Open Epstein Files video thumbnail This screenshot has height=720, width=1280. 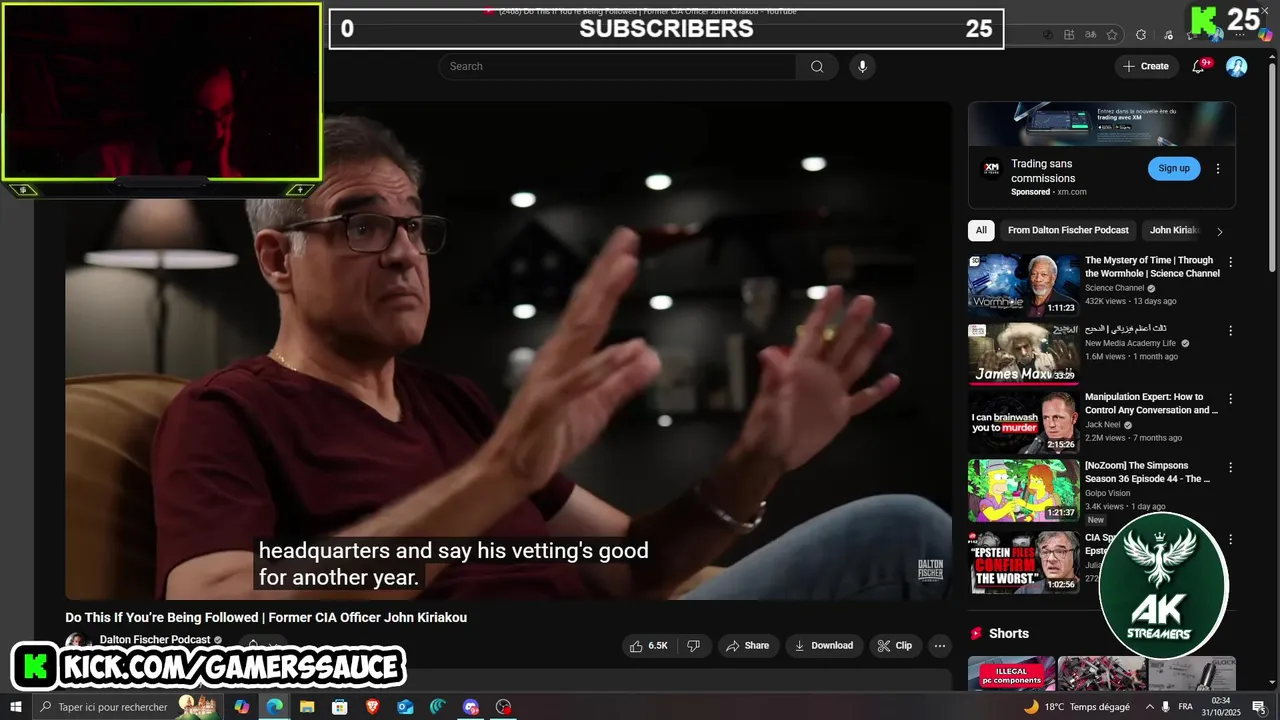coord(1023,562)
